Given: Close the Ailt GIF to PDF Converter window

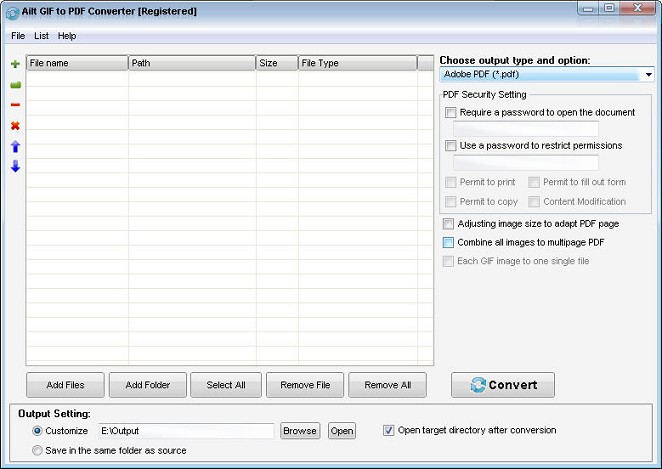Looking at the screenshot, I should tap(638, 8).
